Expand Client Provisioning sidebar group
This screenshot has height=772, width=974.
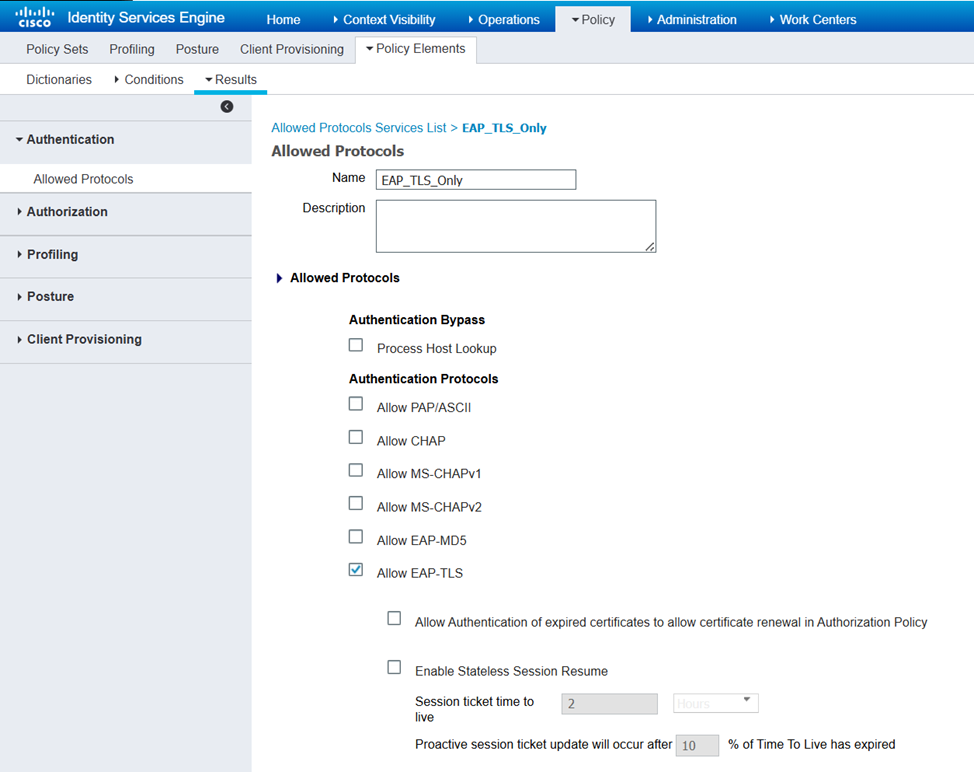point(19,340)
